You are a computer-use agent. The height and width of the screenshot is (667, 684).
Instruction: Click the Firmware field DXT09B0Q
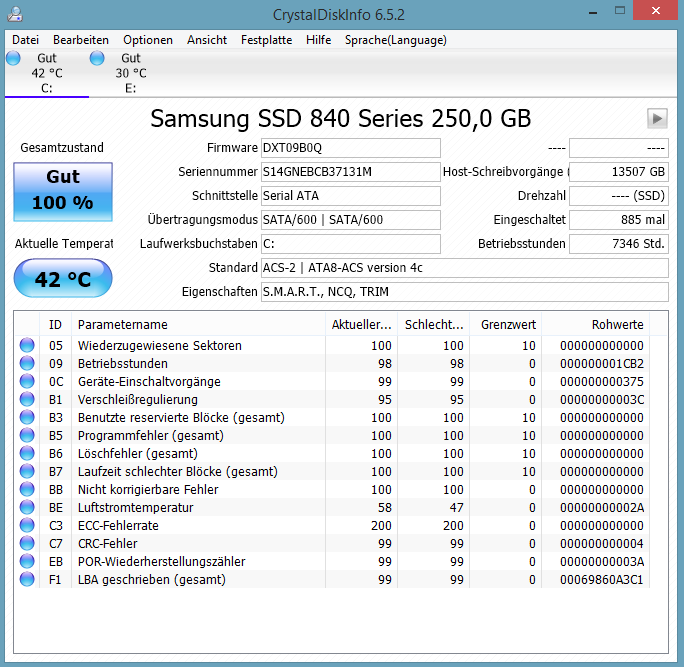(x=351, y=148)
